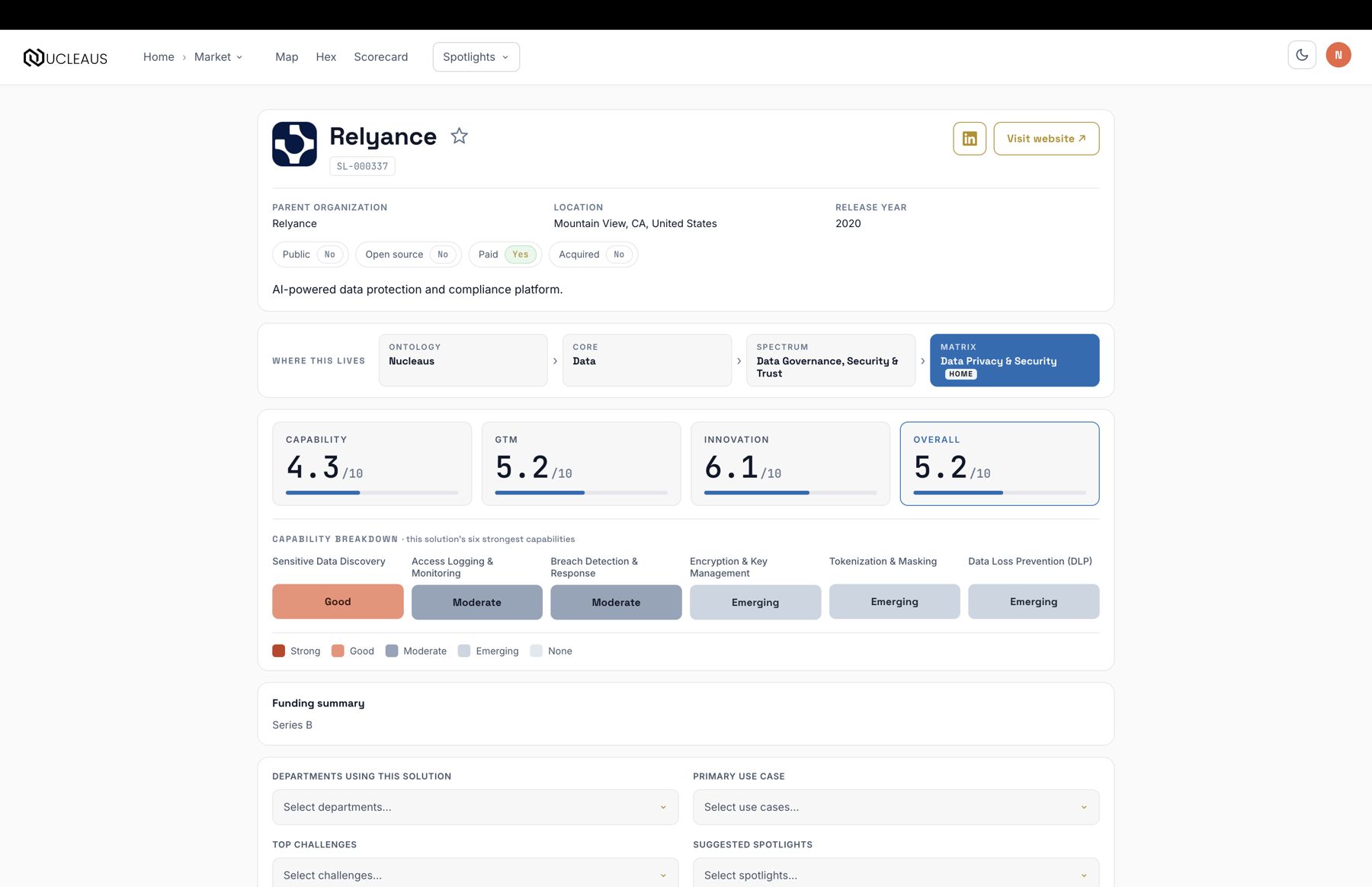Screen dimensions: 1372x887
Task: Open the Map tab
Action: (287, 57)
